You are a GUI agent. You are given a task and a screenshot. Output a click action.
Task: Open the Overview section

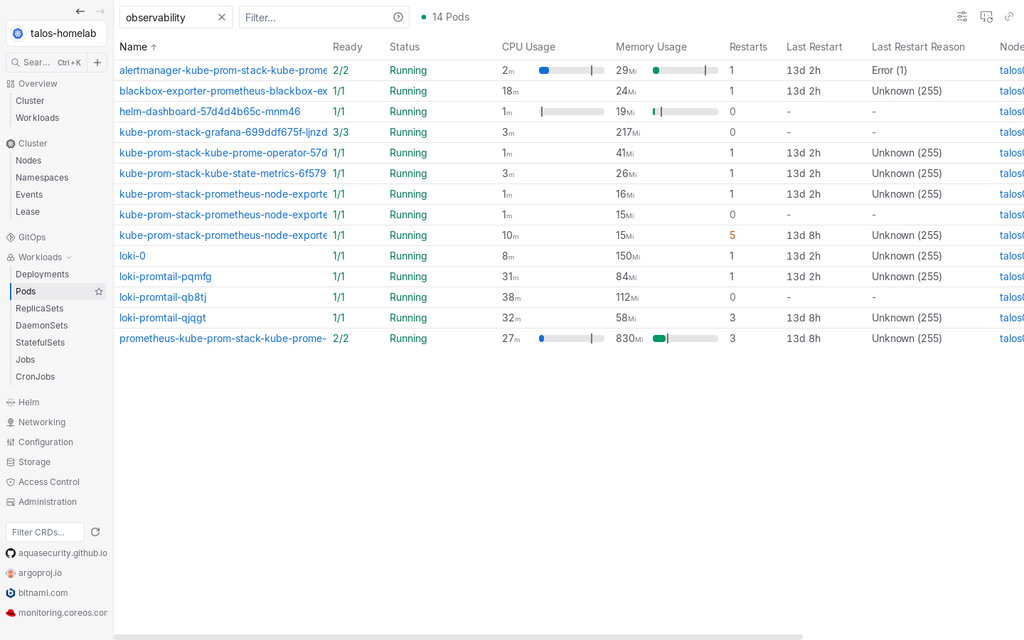37,84
